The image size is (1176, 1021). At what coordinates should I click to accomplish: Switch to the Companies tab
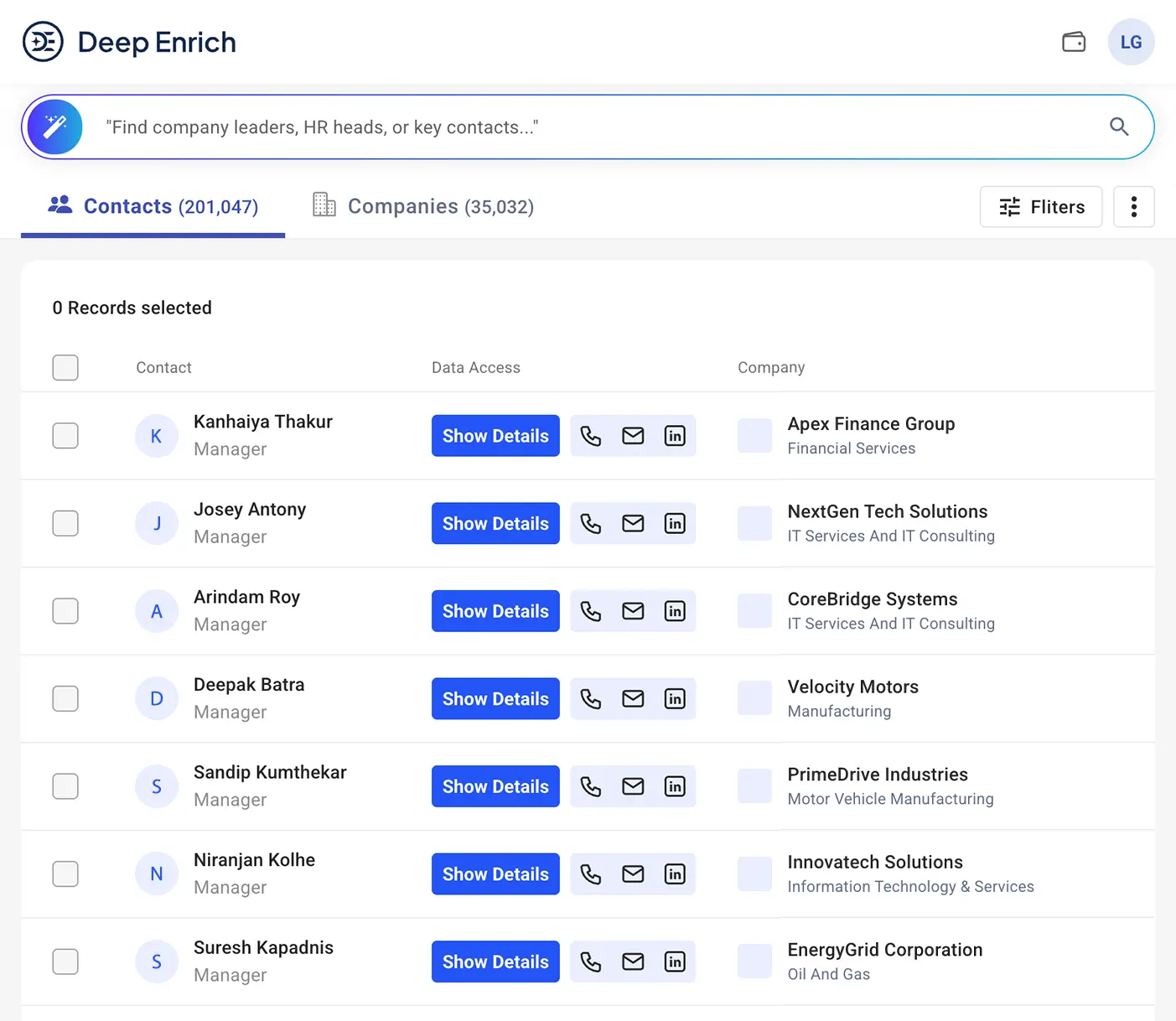(423, 206)
